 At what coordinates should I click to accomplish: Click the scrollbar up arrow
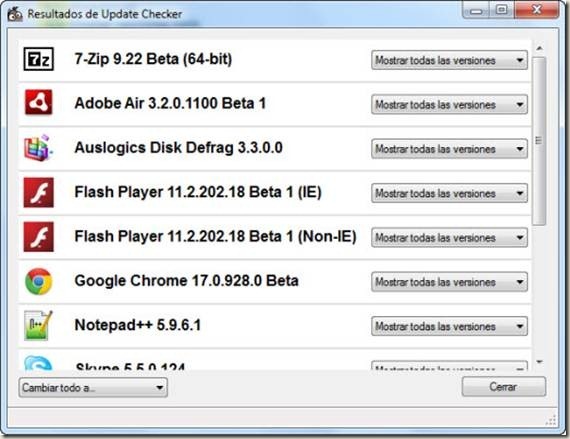[539, 48]
